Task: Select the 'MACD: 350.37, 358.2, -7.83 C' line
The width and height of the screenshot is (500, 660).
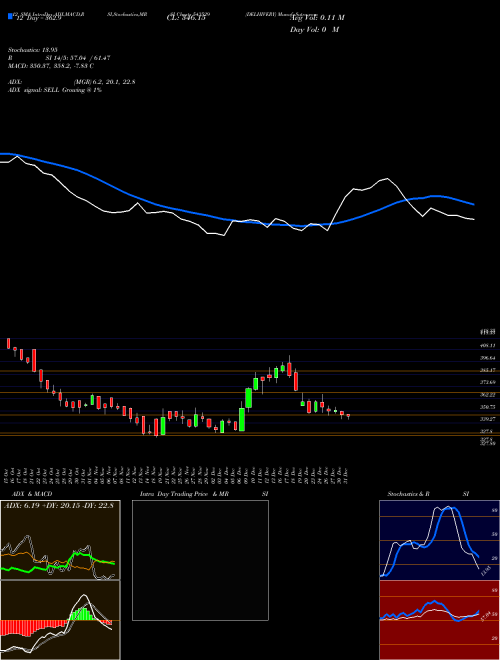Action: point(51,66)
